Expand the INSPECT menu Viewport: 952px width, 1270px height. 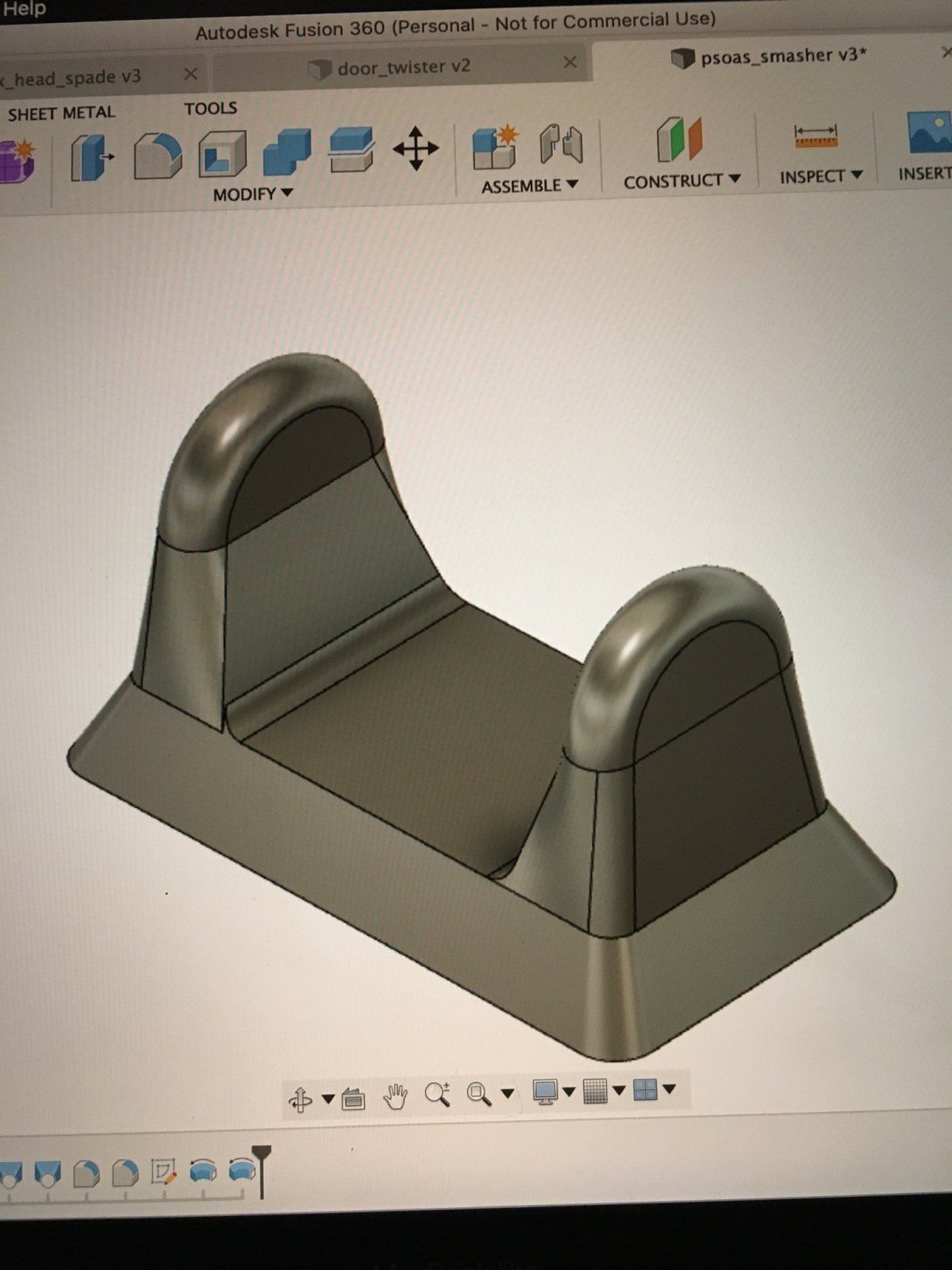point(820,176)
